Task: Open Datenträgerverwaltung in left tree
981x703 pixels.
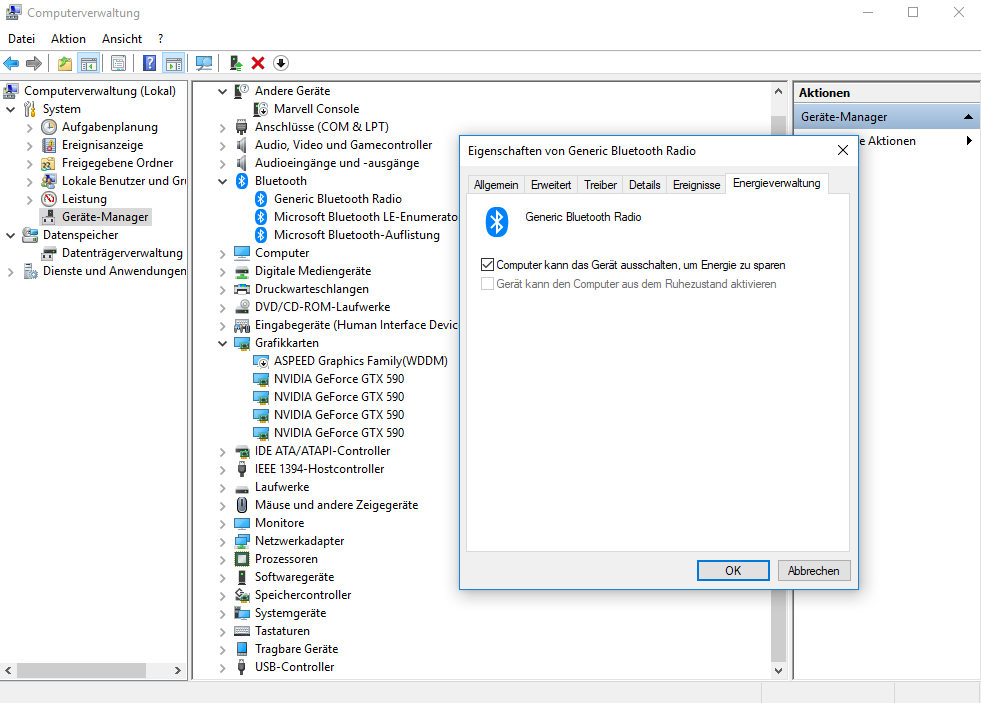Action: click(x=122, y=253)
